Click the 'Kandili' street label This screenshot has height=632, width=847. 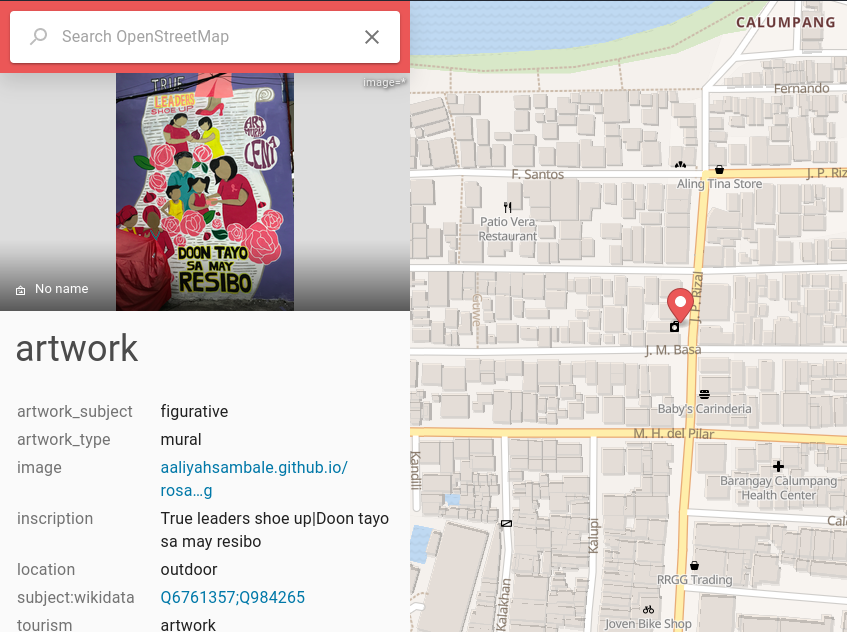[415, 470]
